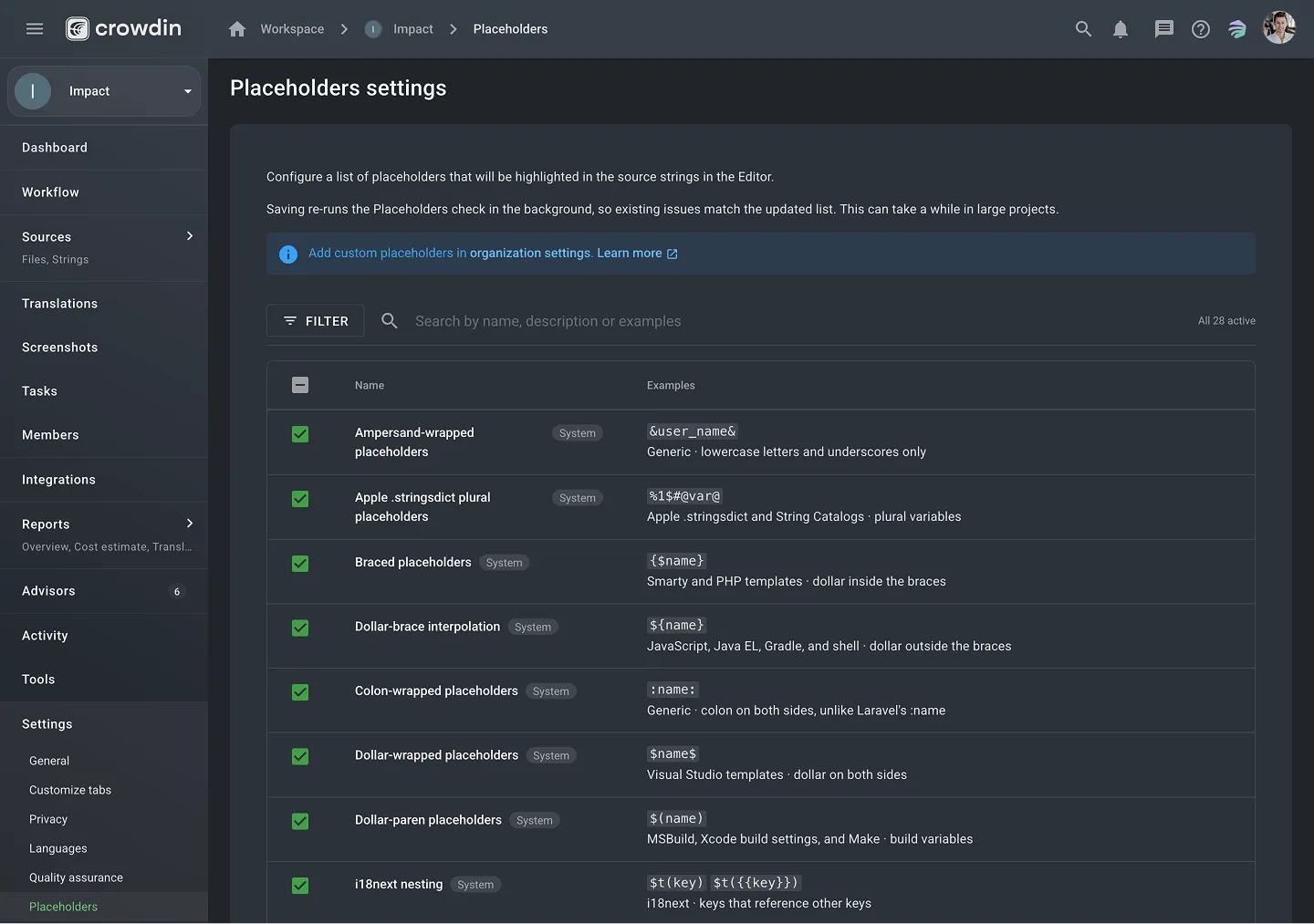1314x924 pixels.
Task: Uncheck Braced placeholders checkbox
Action: tap(300, 564)
